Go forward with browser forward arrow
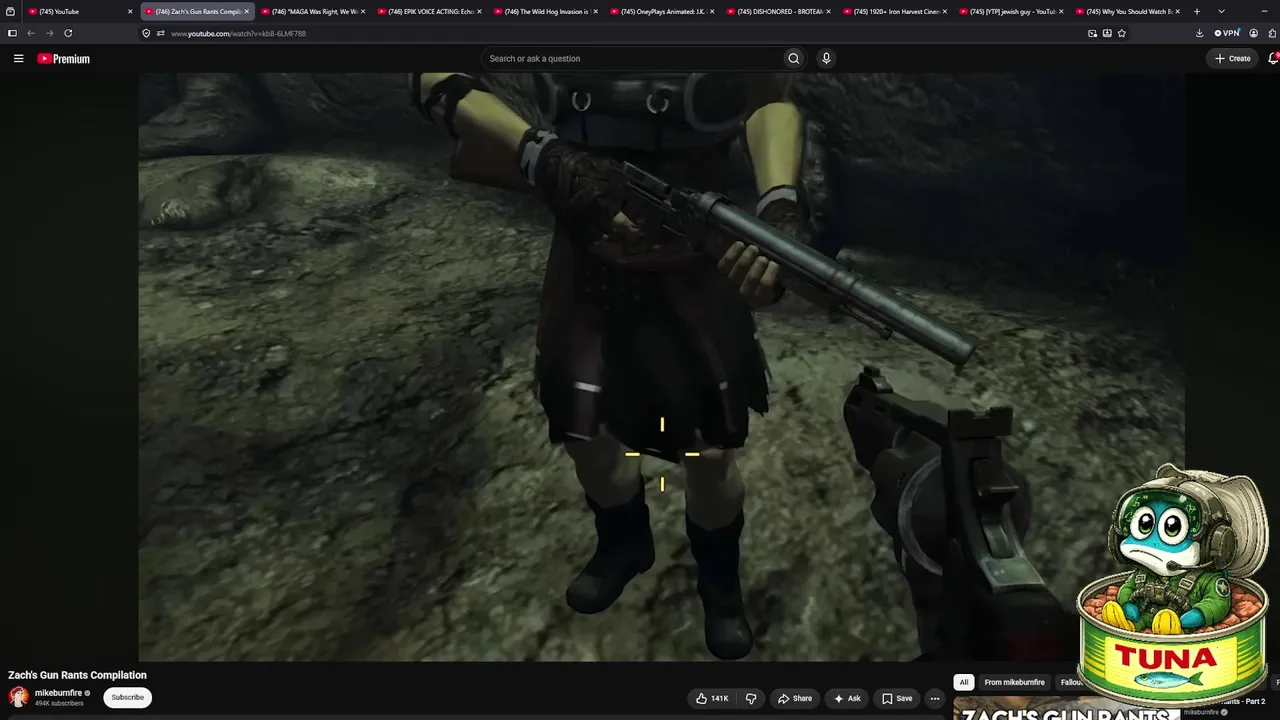This screenshot has height=720, width=1280. coord(49,33)
